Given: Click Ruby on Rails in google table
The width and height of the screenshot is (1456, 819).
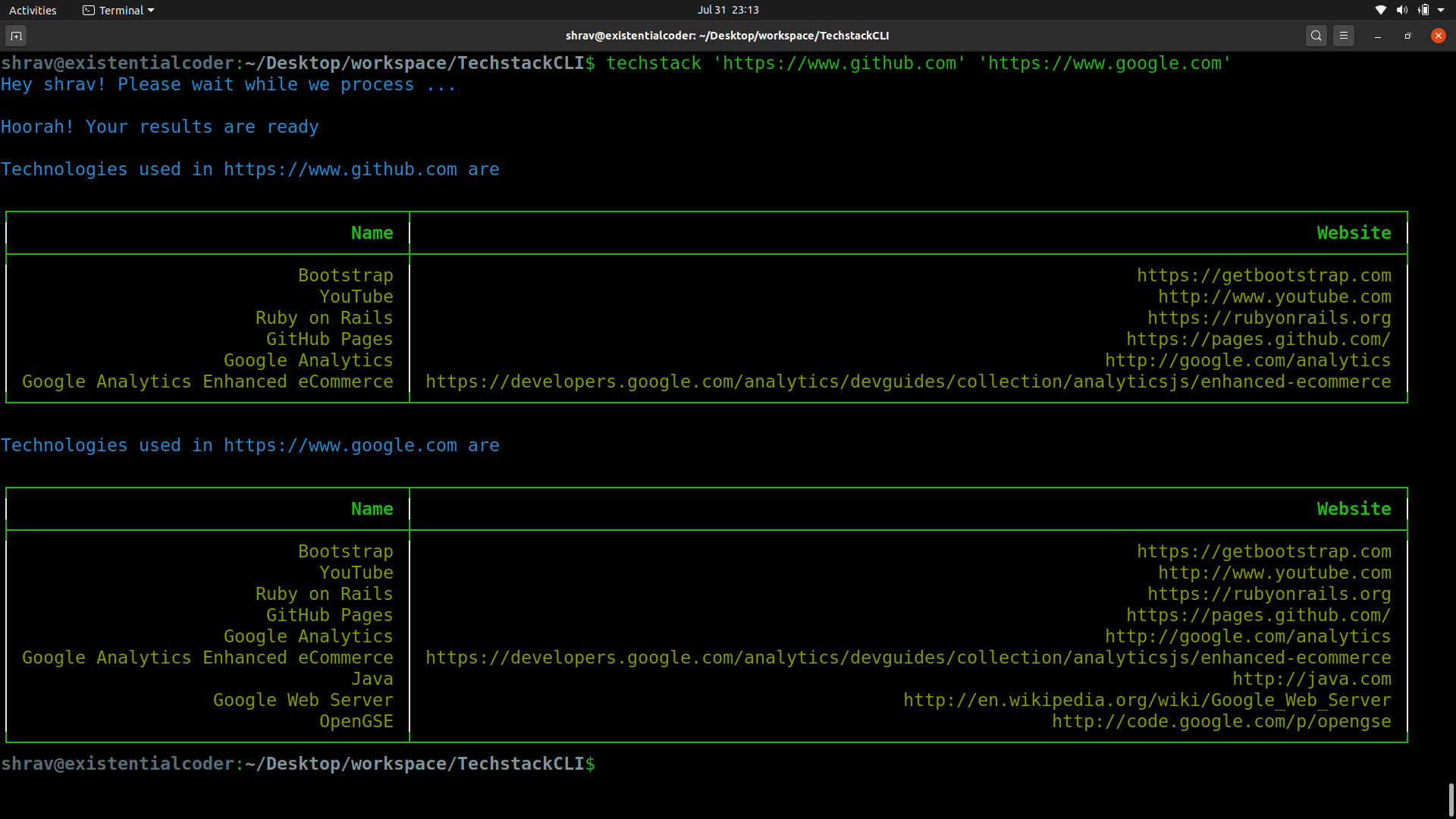Looking at the screenshot, I should click(325, 595).
